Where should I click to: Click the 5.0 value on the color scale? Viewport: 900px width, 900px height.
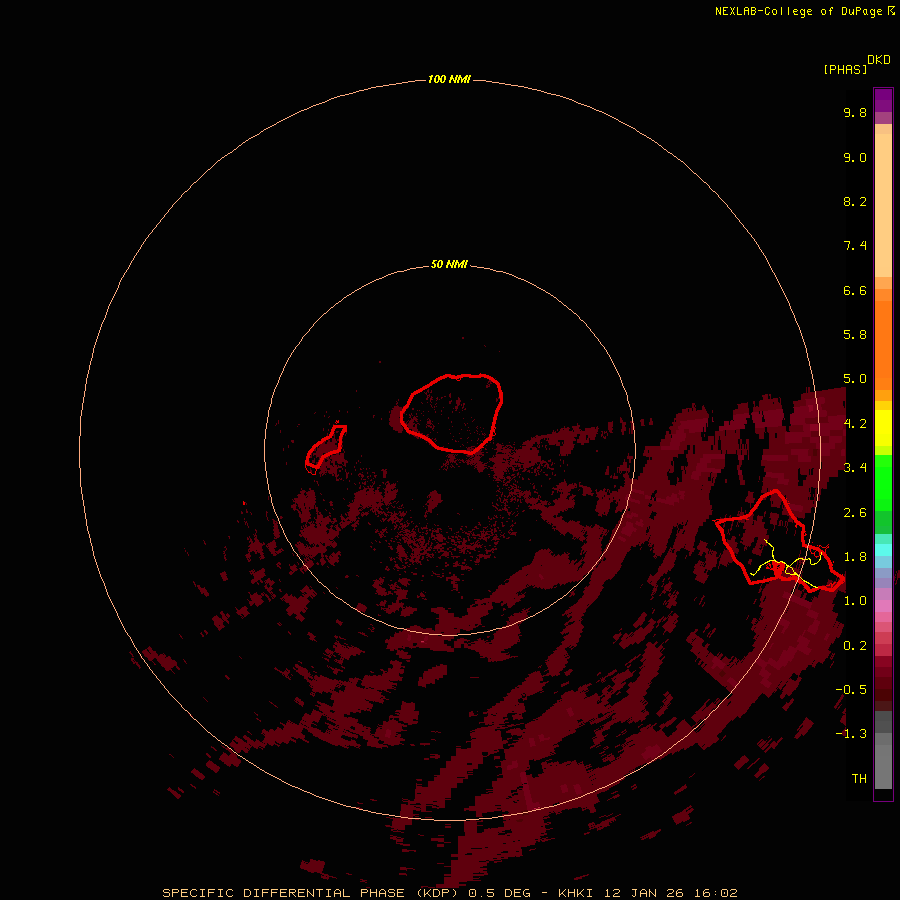(x=855, y=379)
